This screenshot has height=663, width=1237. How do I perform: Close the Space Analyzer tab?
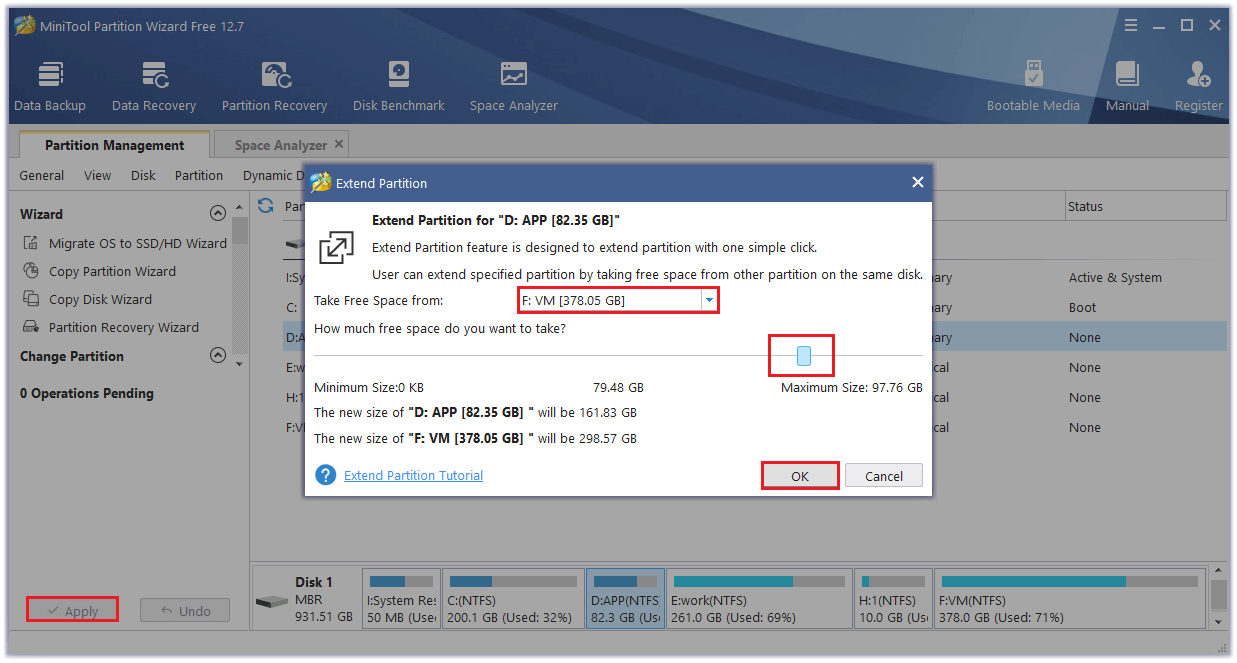point(339,144)
